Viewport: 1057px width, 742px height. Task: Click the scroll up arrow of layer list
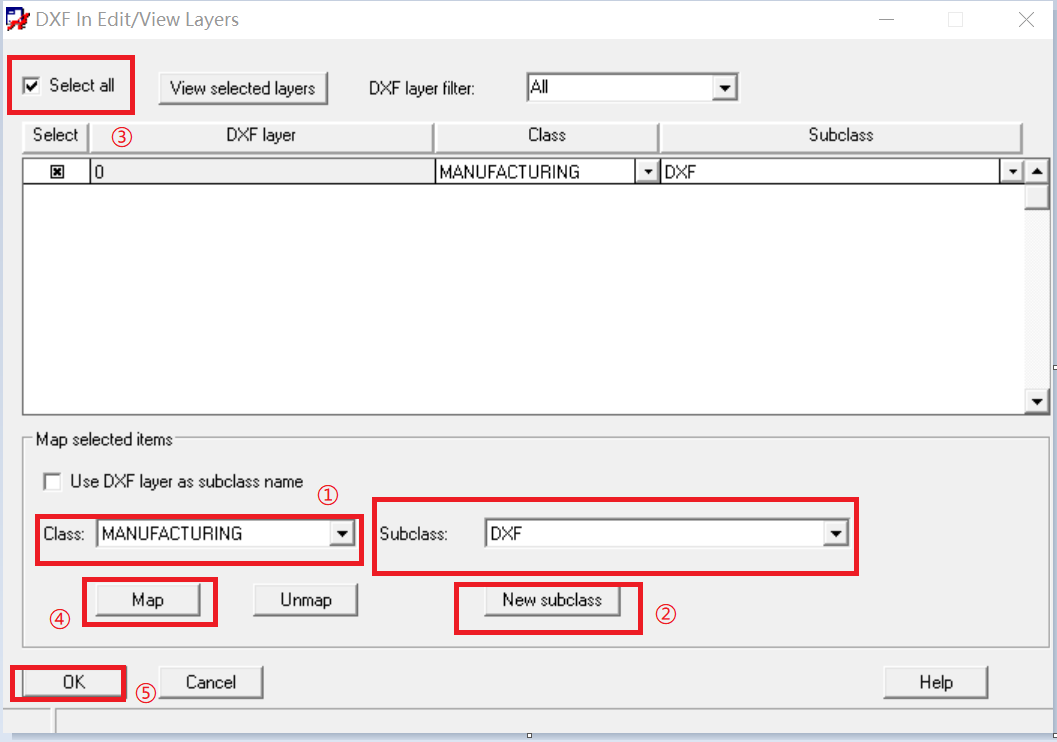(x=1037, y=172)
